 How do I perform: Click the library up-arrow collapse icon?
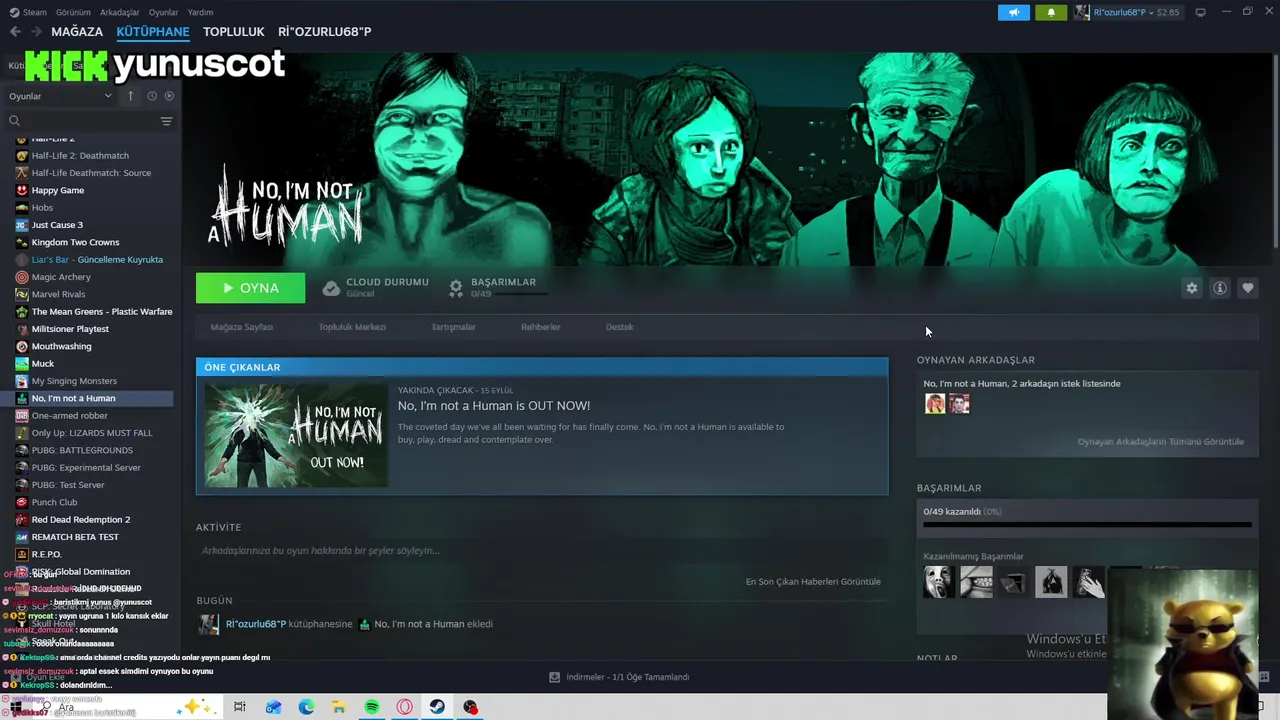click(130, 96)
